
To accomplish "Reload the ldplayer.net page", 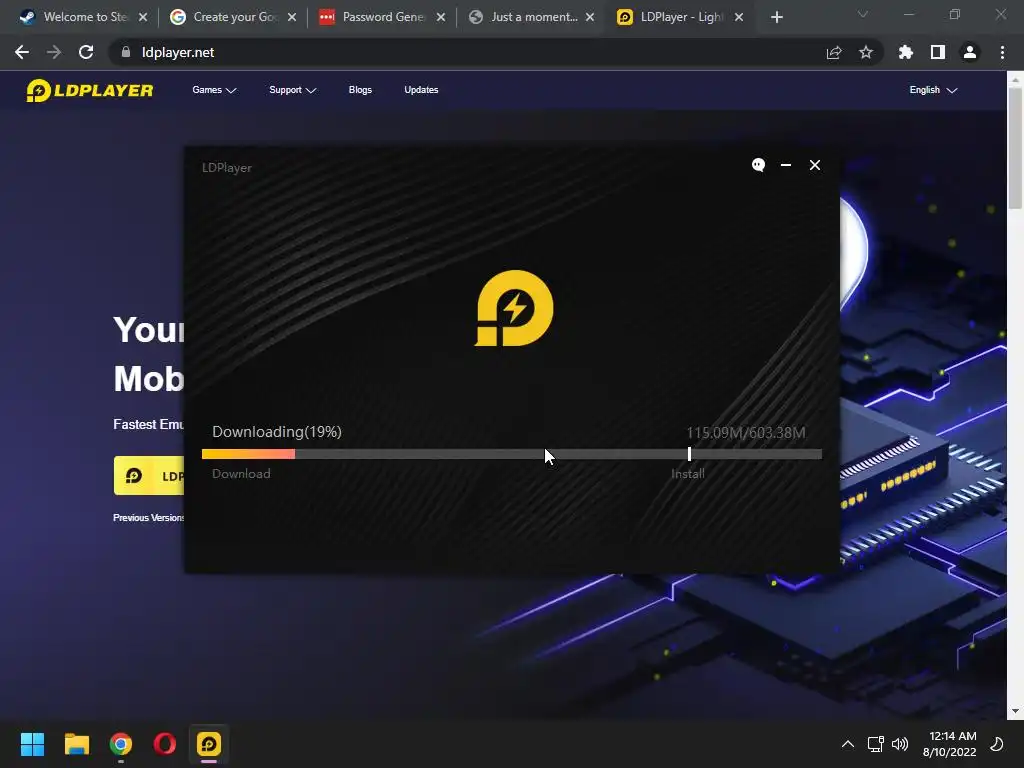I will point(86,52).
